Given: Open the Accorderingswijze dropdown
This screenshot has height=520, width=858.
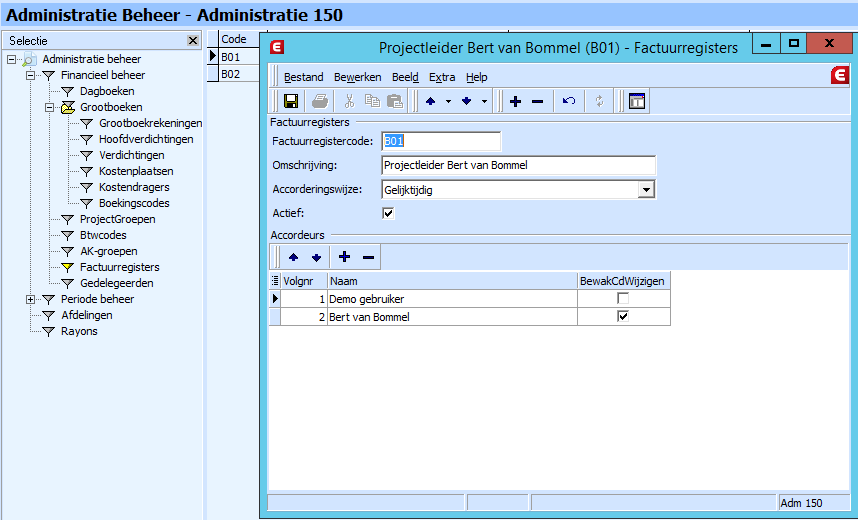Looking at the screenshot, I should [646, 189].
